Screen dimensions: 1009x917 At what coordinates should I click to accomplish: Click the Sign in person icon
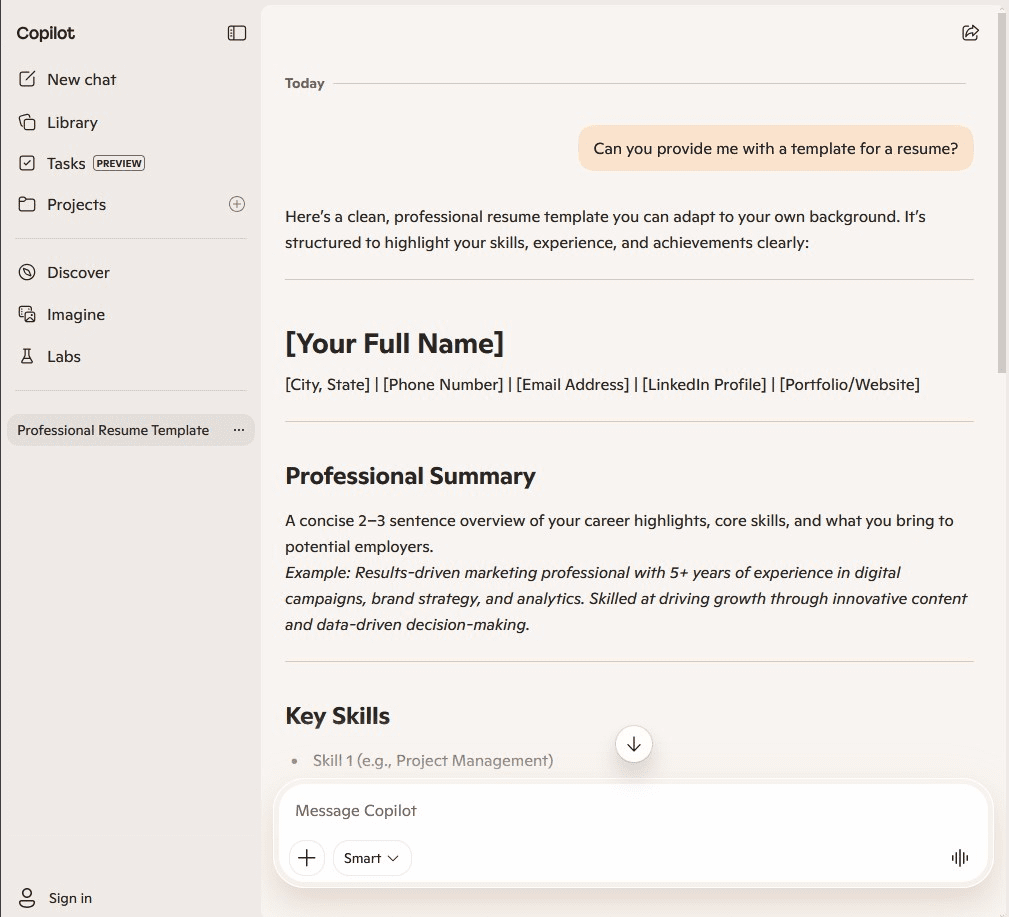pyautogui.click(x=27, y=898)
